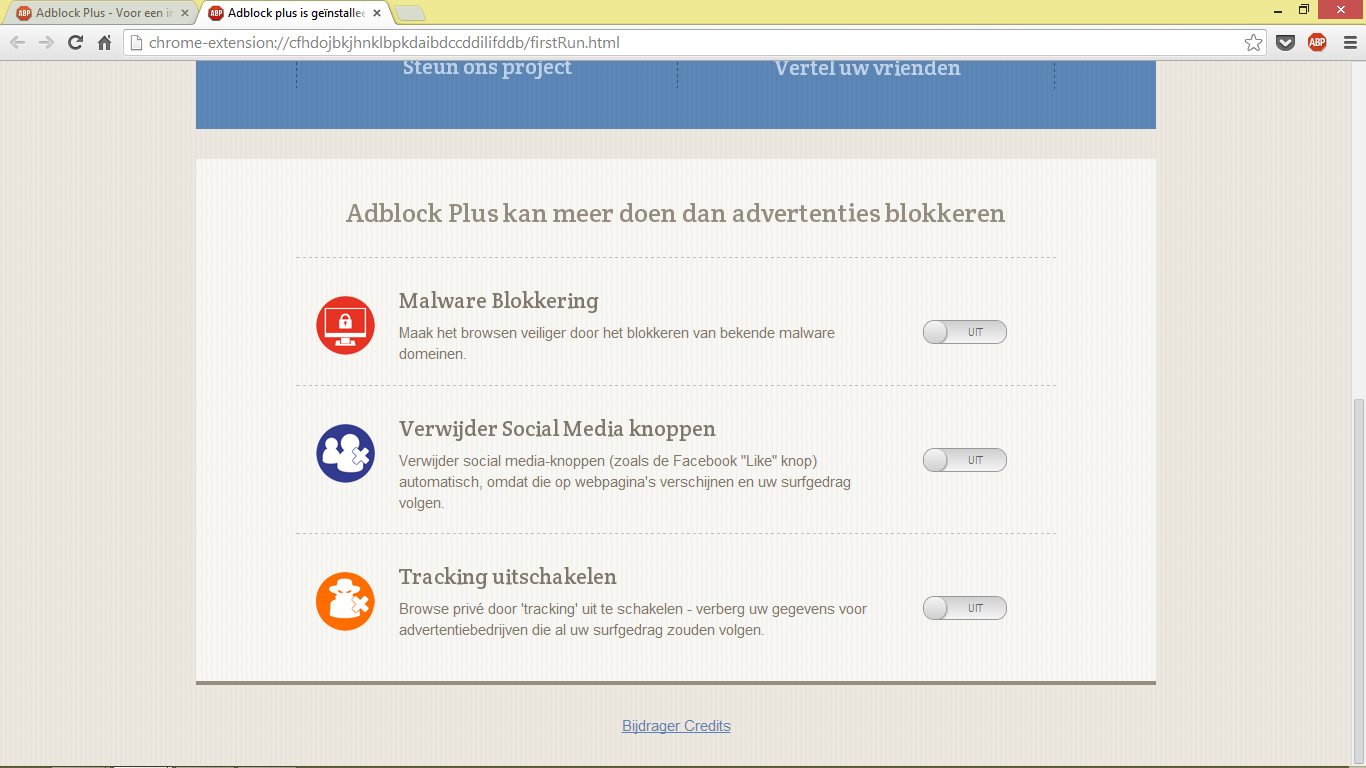The height and width of the screenshot is (768, 1366).
Task: Enable the Malware Blokkering toggle
Action: click(964, 332)
